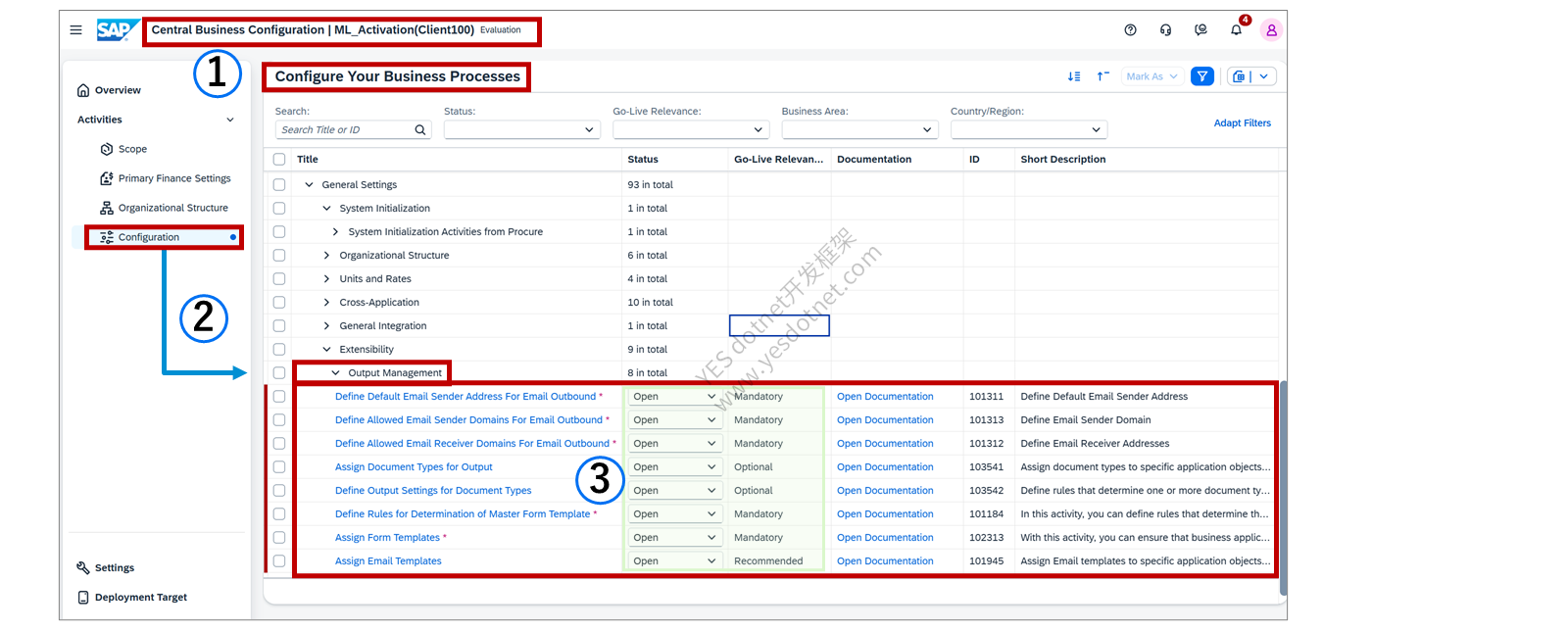
Task: Open the Country/Region filter dropdown
Action: tap(1028, 130)
